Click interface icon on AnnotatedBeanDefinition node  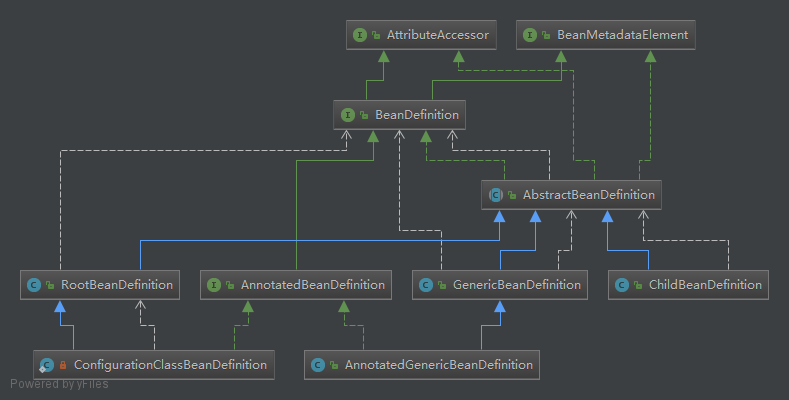coord(214,285)
